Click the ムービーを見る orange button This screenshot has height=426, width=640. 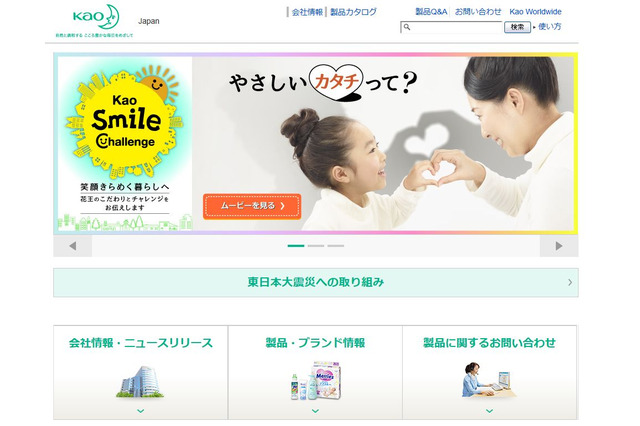[x=252, y=206]
